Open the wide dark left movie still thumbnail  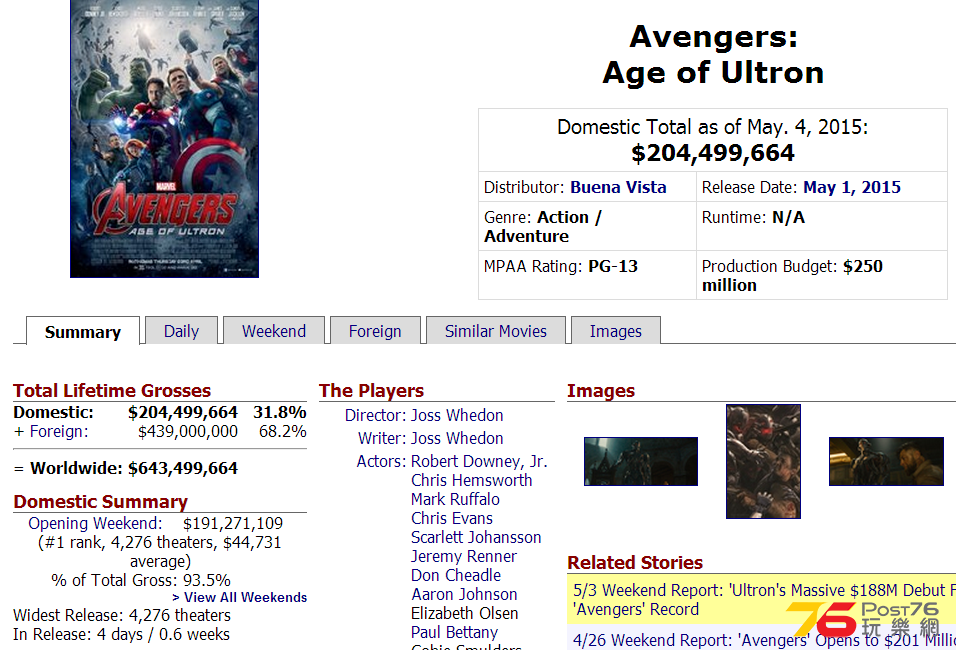641,462
